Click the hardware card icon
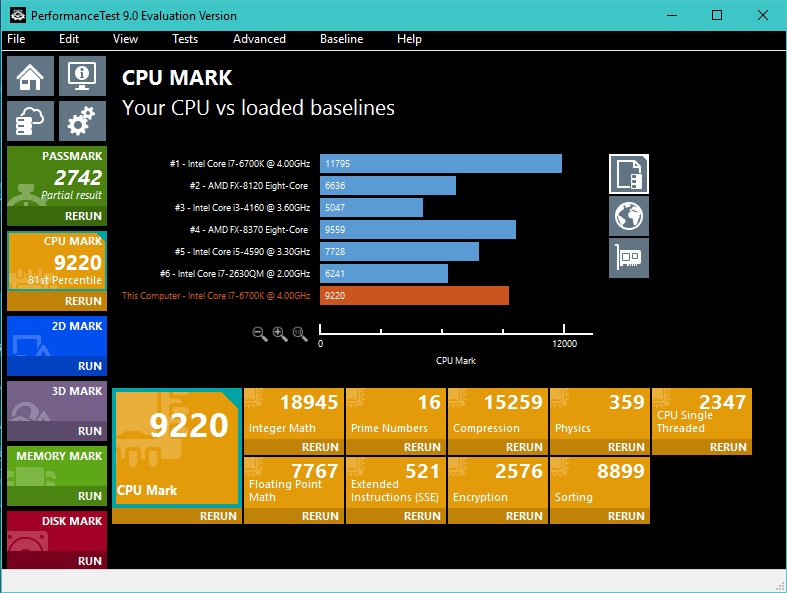Viewport: 787px width, 593px height. pos(629,258)
